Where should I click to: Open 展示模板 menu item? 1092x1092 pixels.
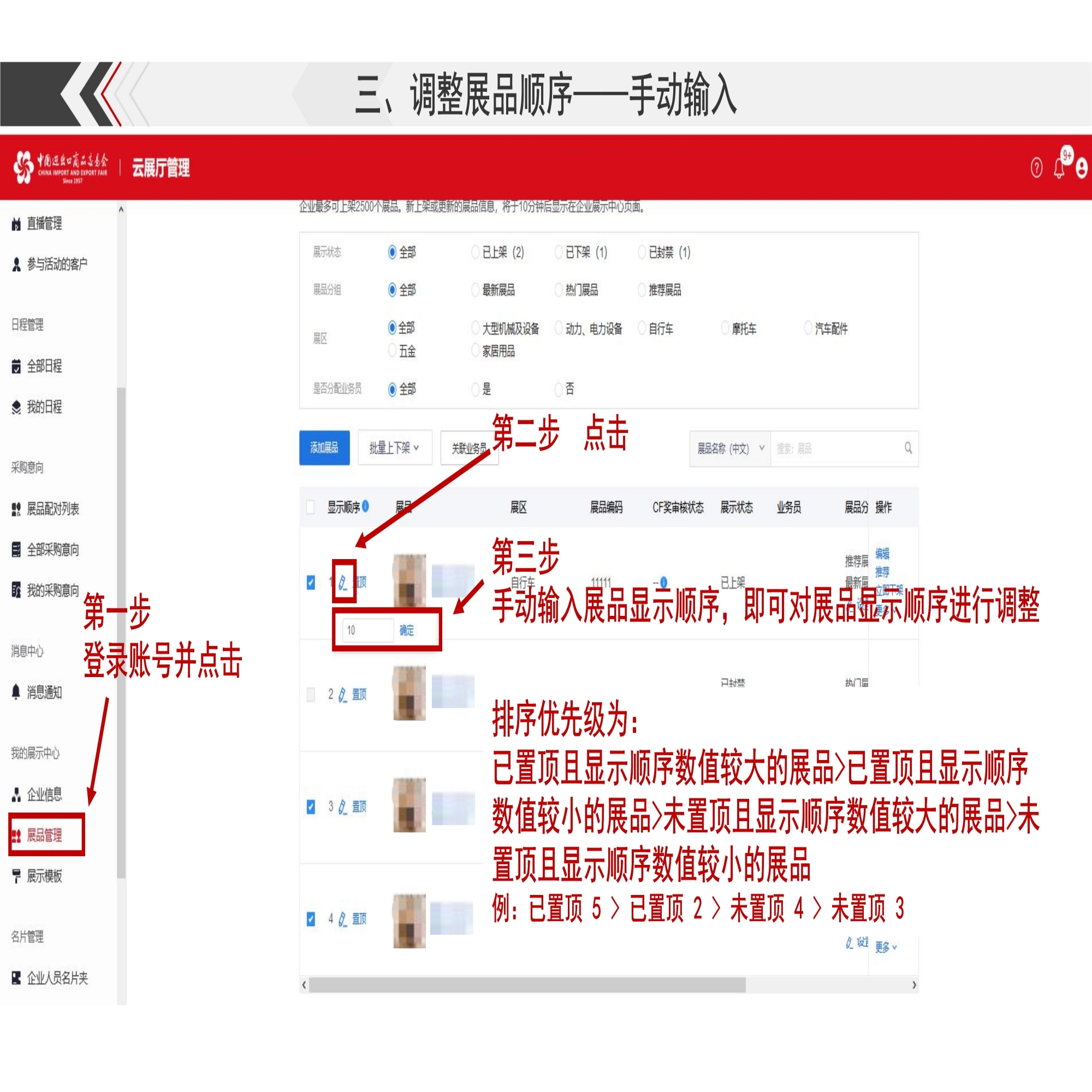(44, 876)
